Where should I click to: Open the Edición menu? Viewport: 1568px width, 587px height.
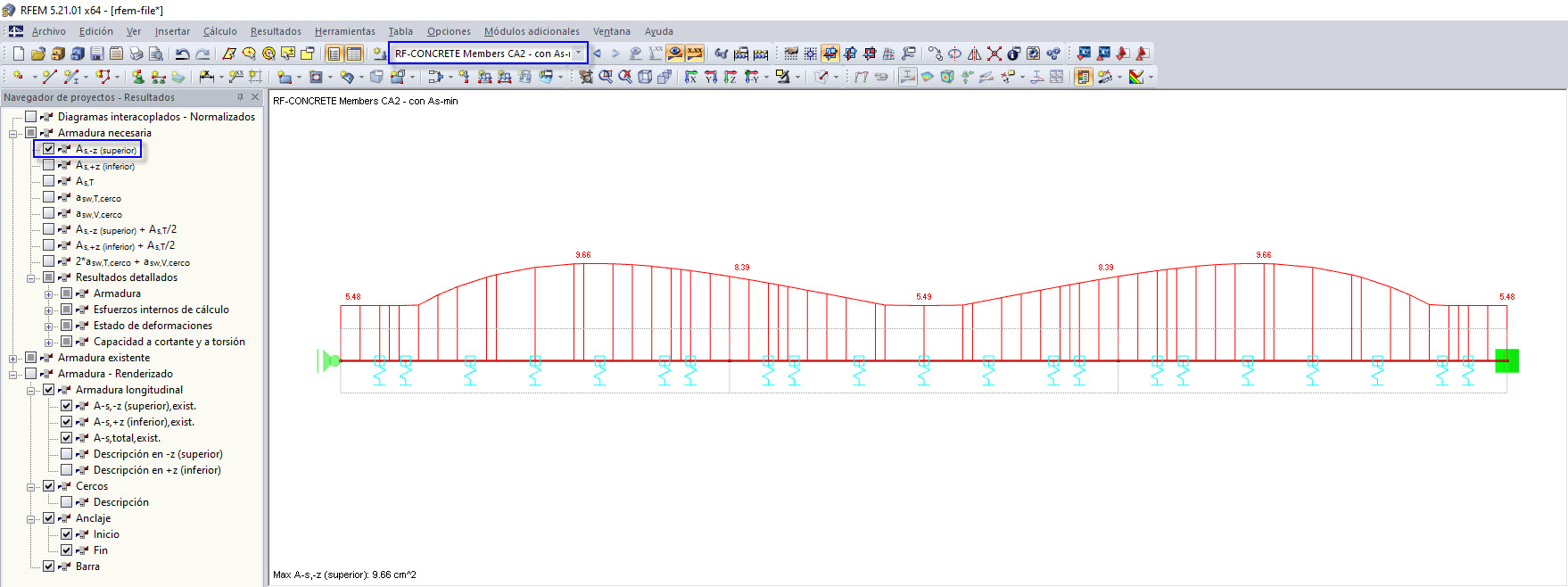[x=96, y=31]
